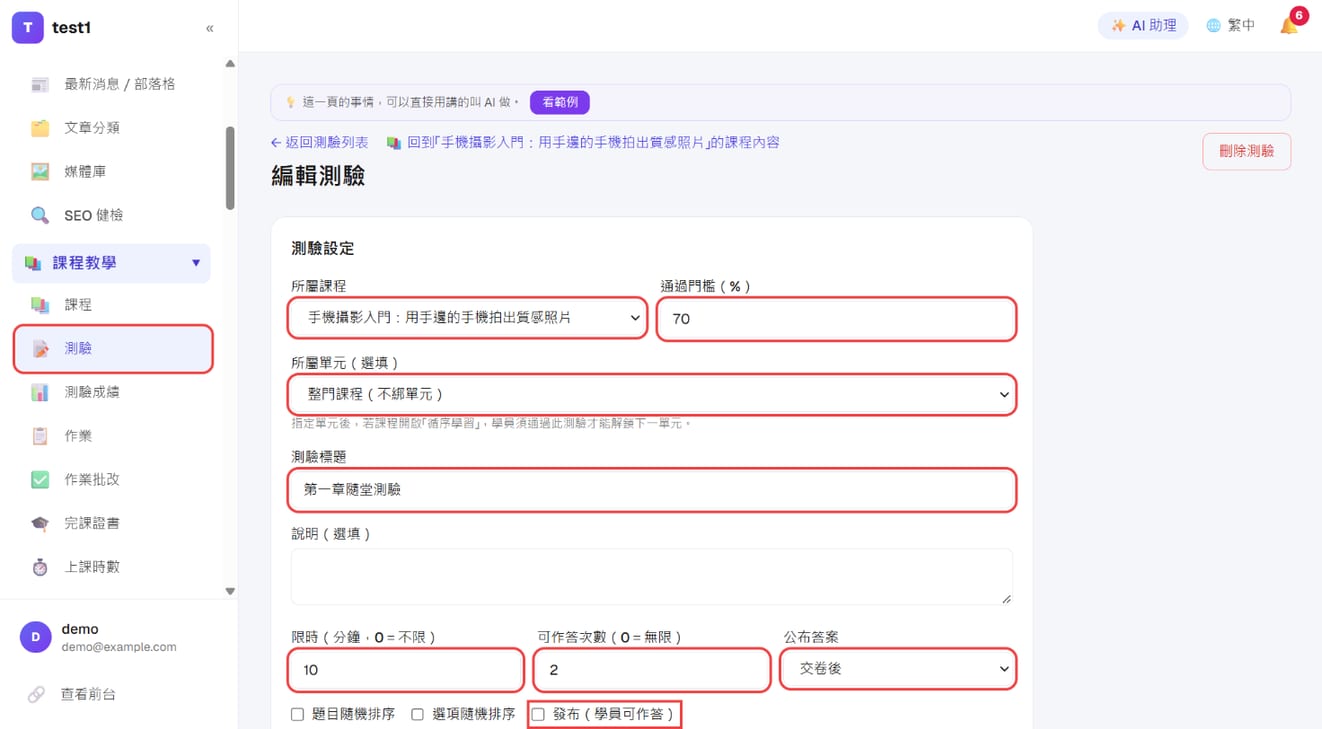Click the 說明（選填）text area
This screenshot has width=1322, height=729.
pyautogui.click(x=652, y=576)
